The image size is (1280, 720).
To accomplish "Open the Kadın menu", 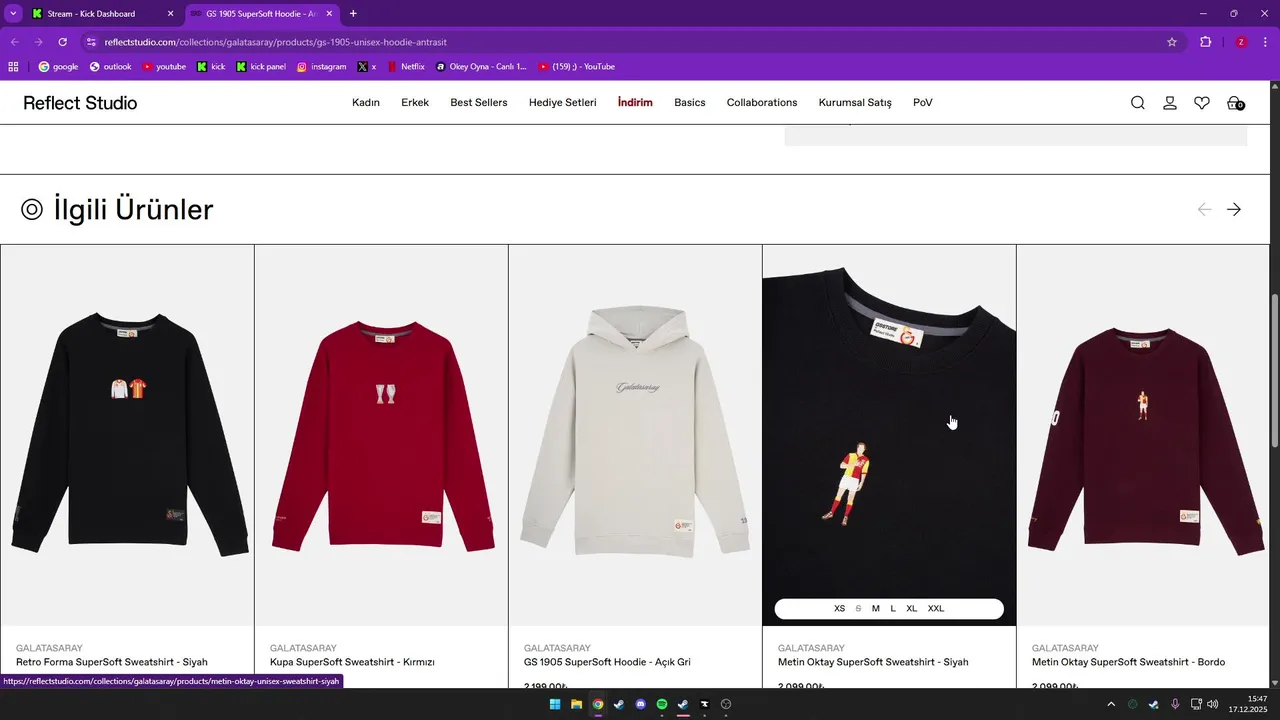I will (366, 103).
